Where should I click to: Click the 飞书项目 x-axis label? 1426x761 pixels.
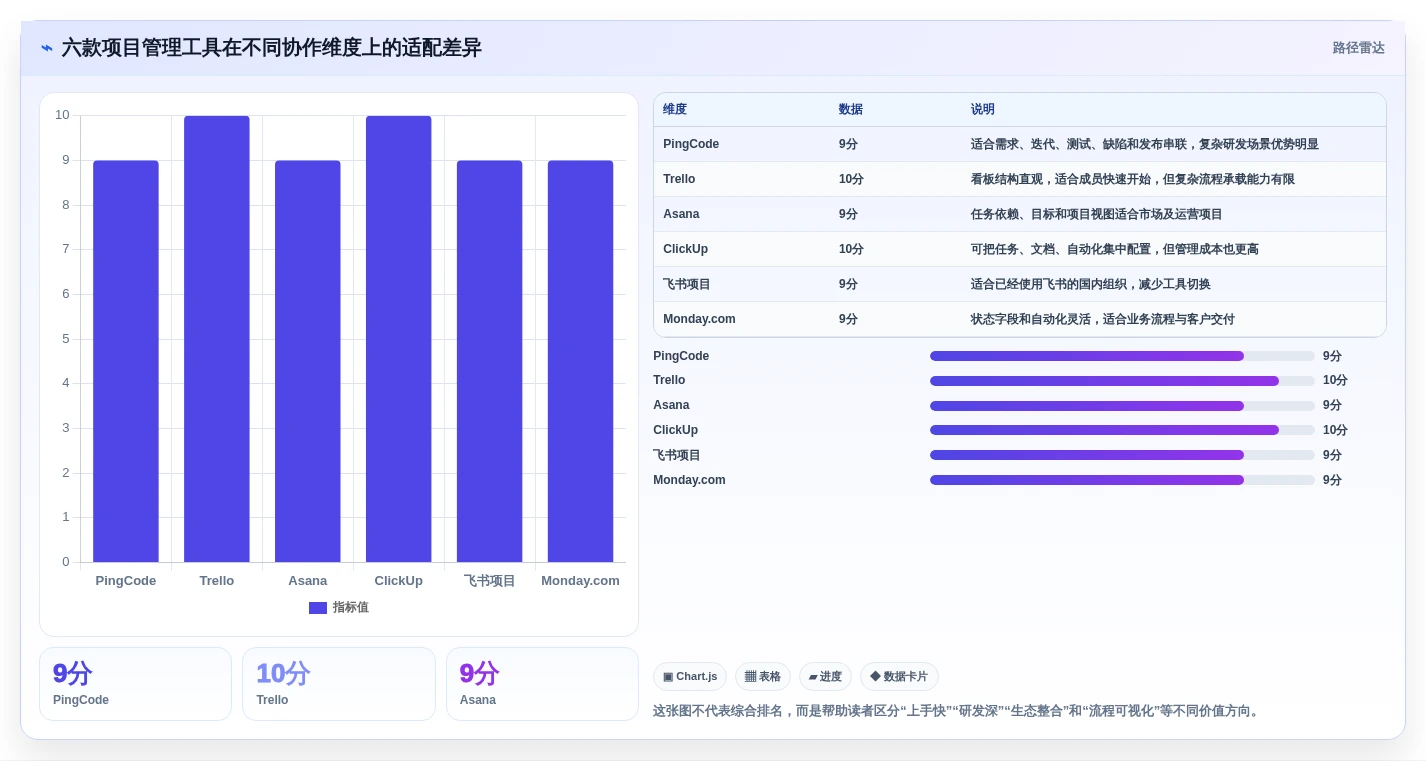pyautogui.click(x=489, y=581)
